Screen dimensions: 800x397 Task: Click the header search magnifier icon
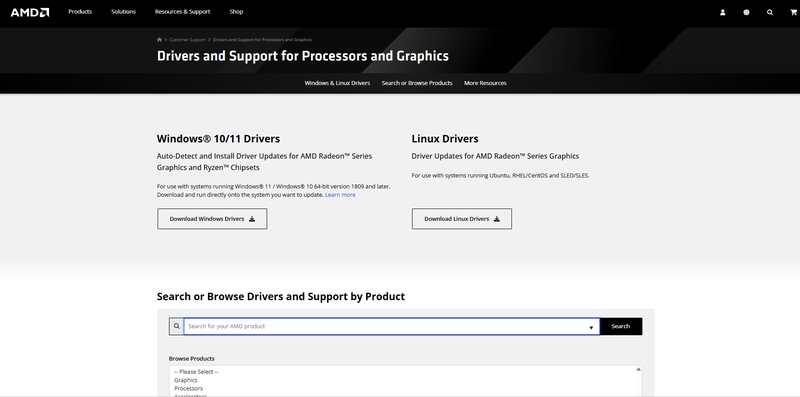[770, 12]
